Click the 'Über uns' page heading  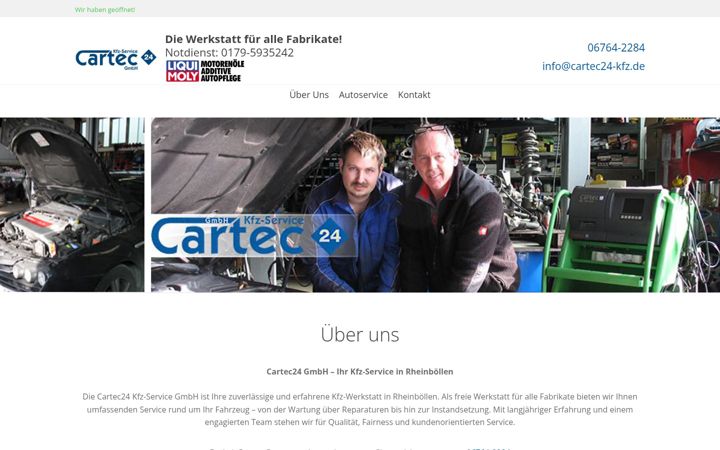click(360, 334)
